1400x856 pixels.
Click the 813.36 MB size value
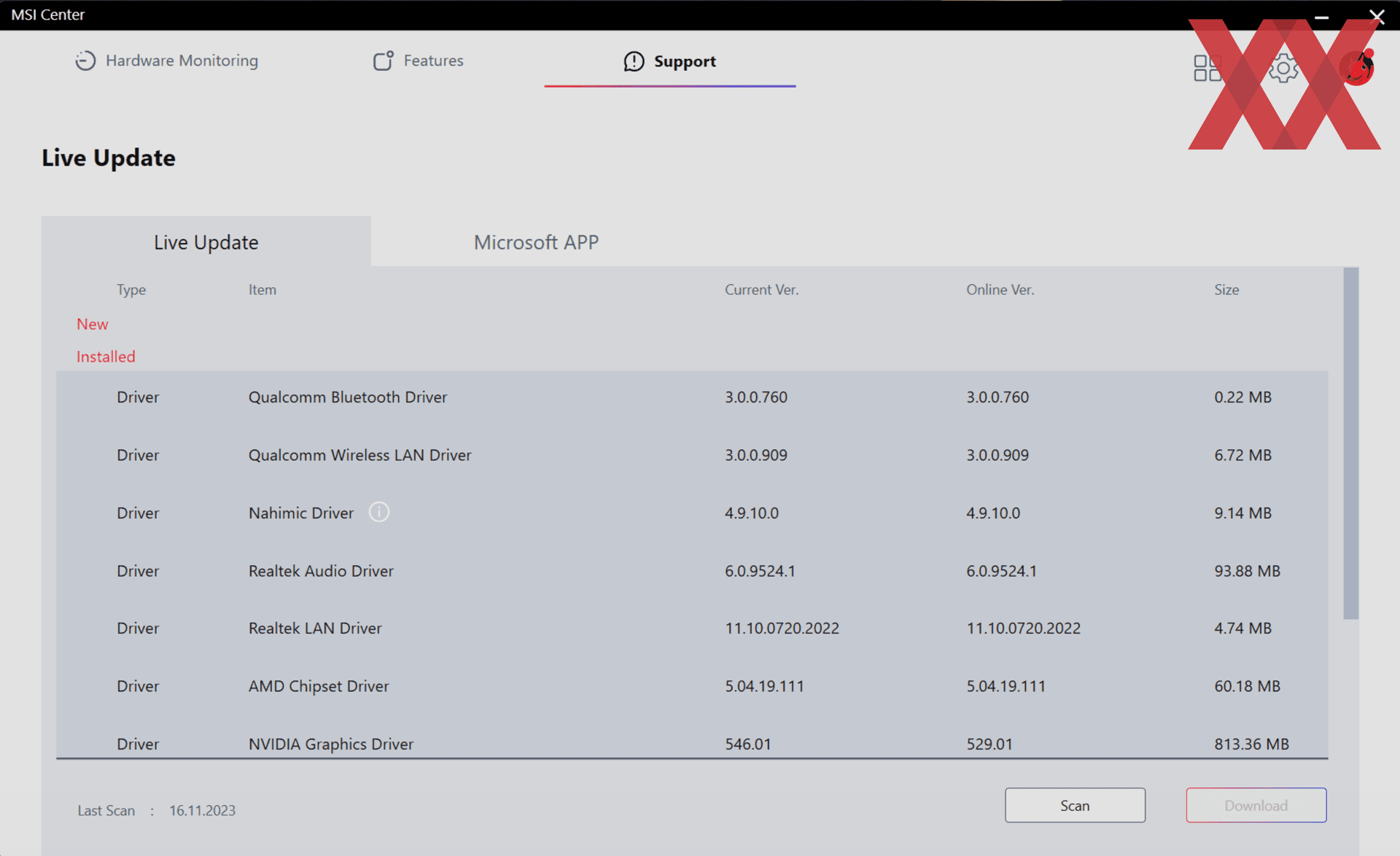(x=1251, y=744)
